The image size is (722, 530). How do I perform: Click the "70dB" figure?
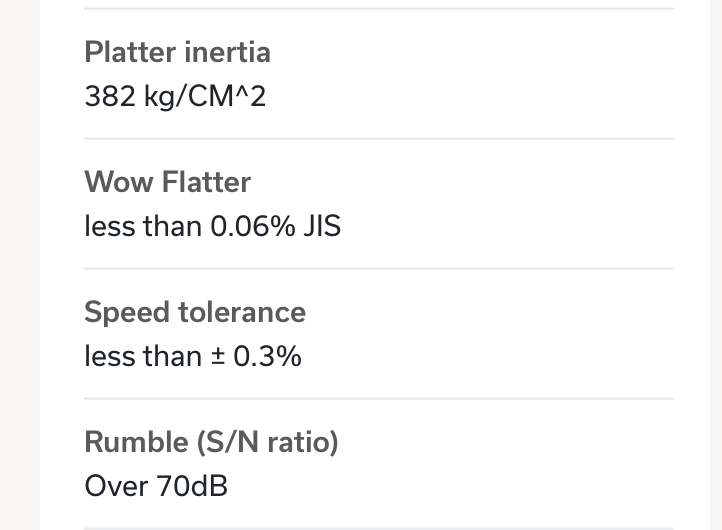[192, 486]
